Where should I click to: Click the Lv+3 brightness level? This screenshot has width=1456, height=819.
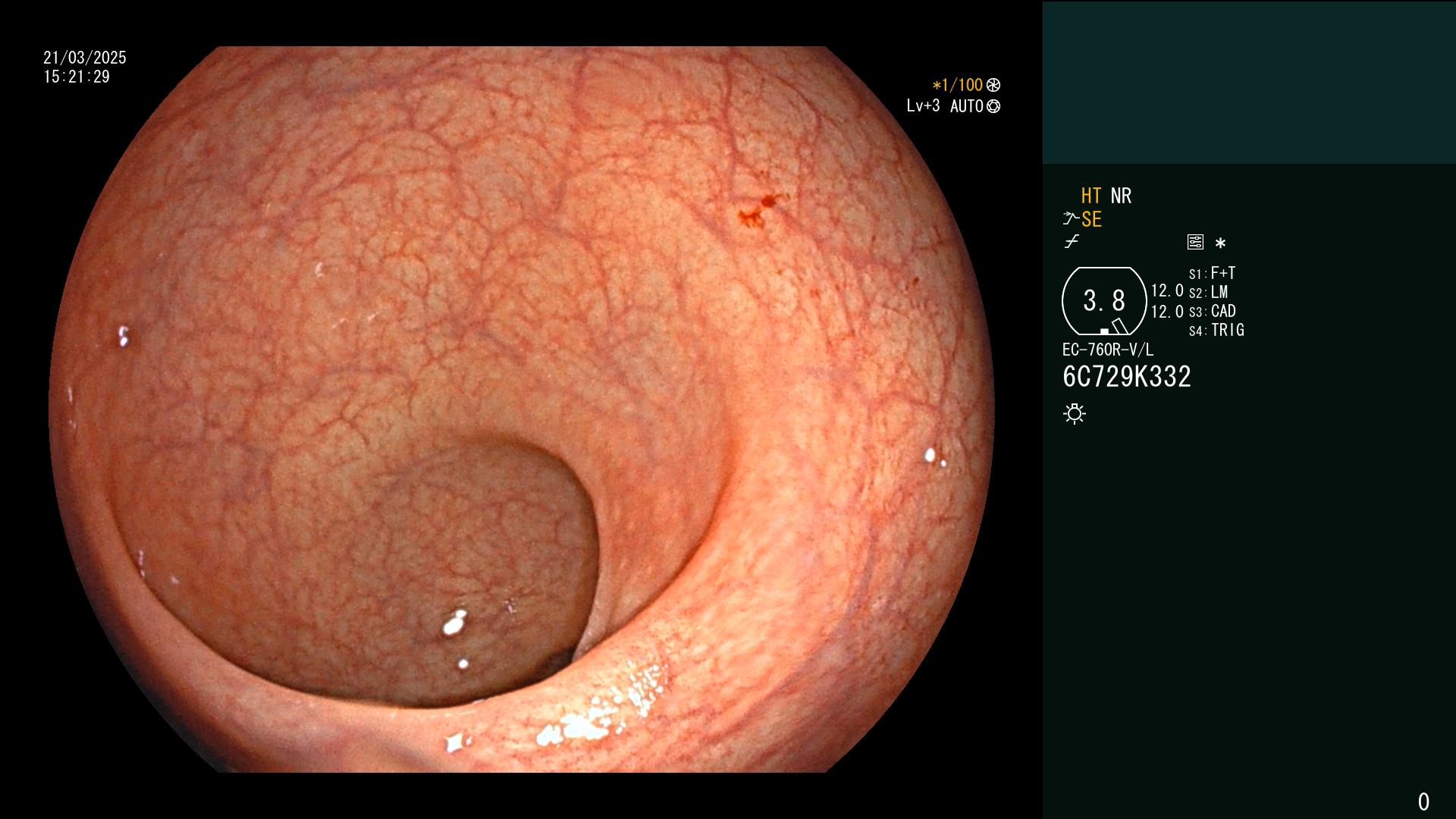click(923, 106)
